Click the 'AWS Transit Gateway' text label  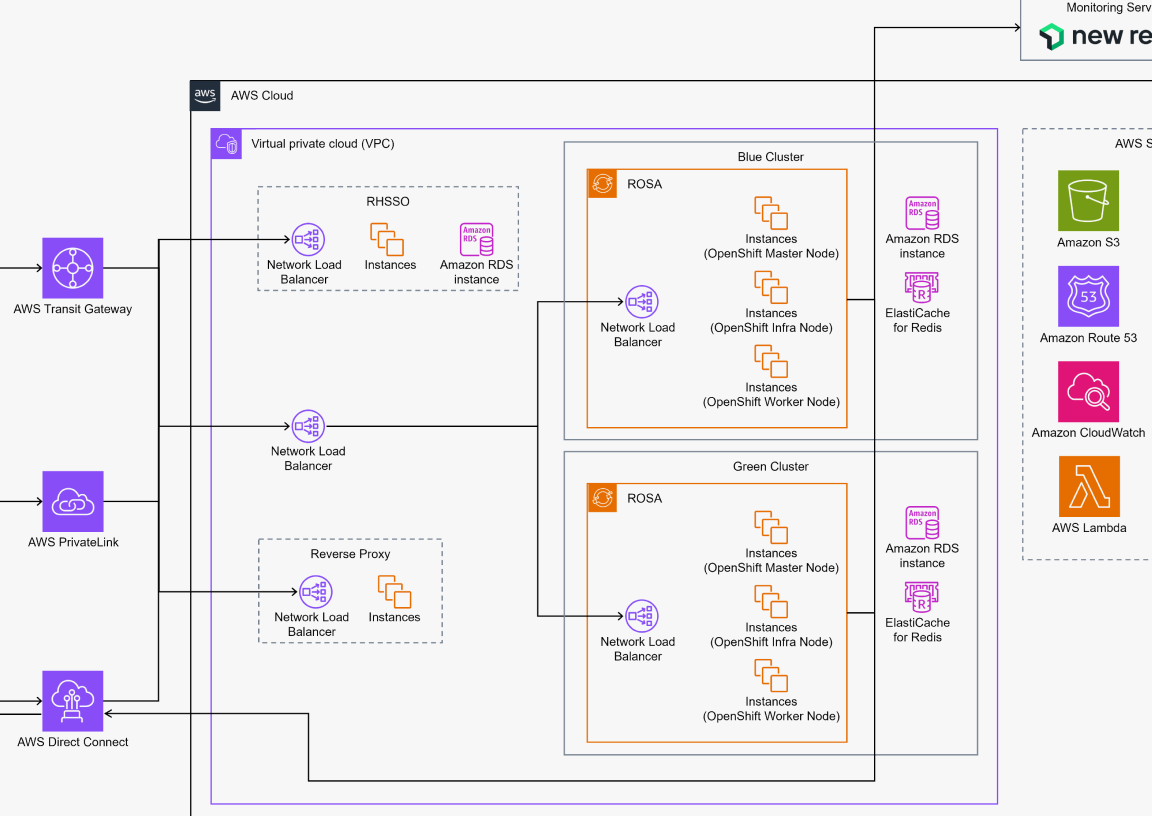73,309
